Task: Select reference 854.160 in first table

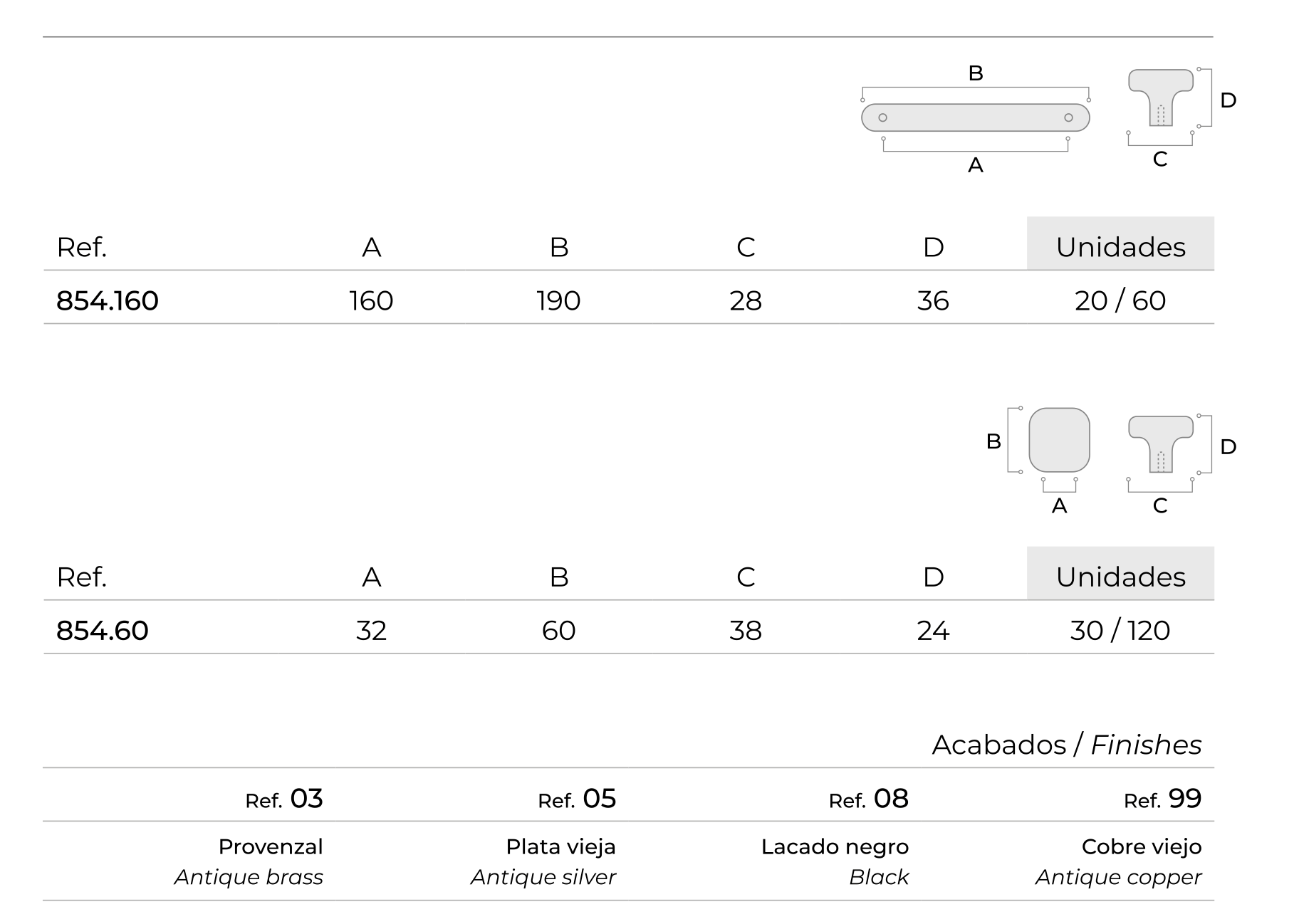Action: 108,301
